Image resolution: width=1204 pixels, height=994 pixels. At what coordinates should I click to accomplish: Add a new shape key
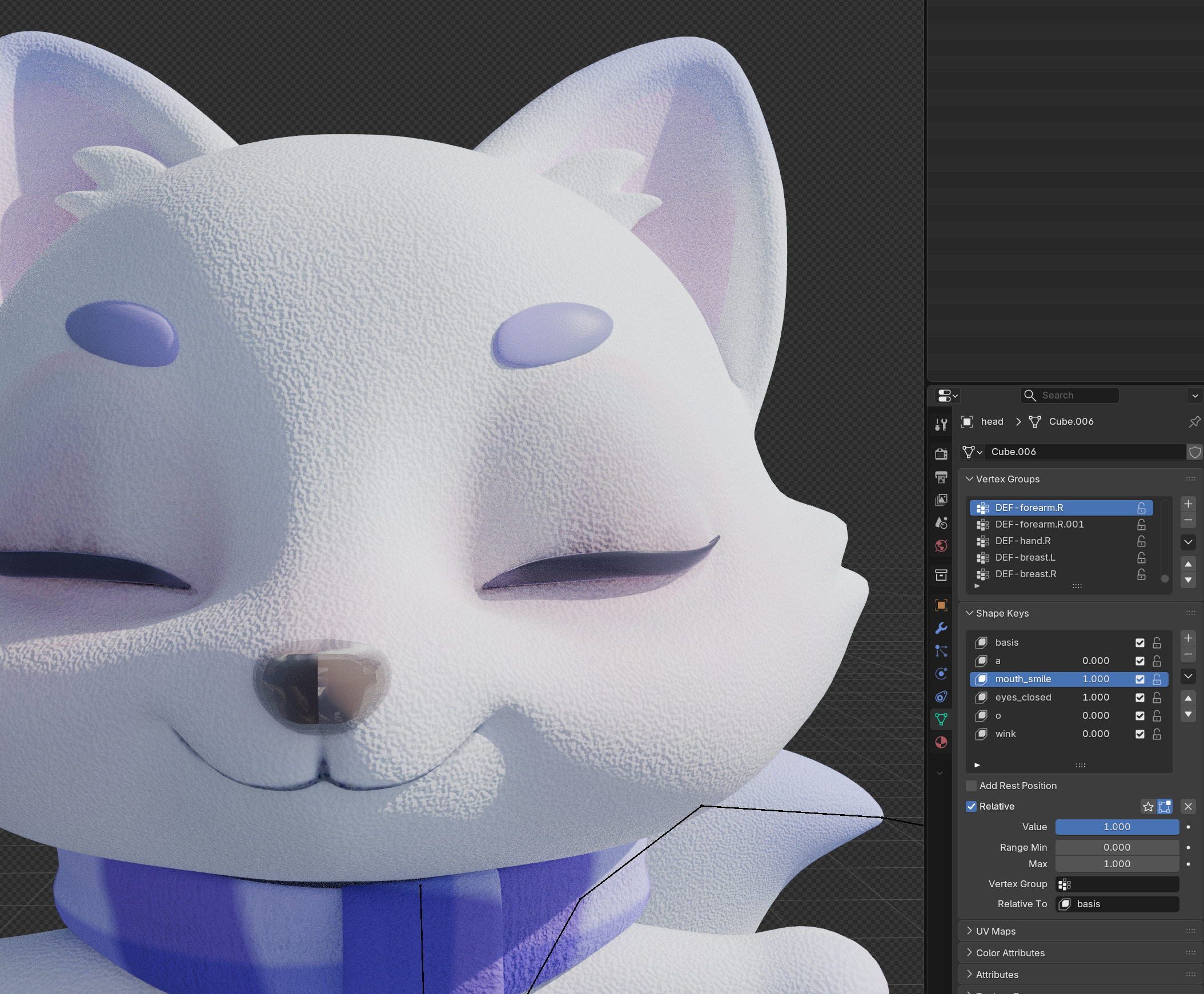click(x=1188, y=638)
